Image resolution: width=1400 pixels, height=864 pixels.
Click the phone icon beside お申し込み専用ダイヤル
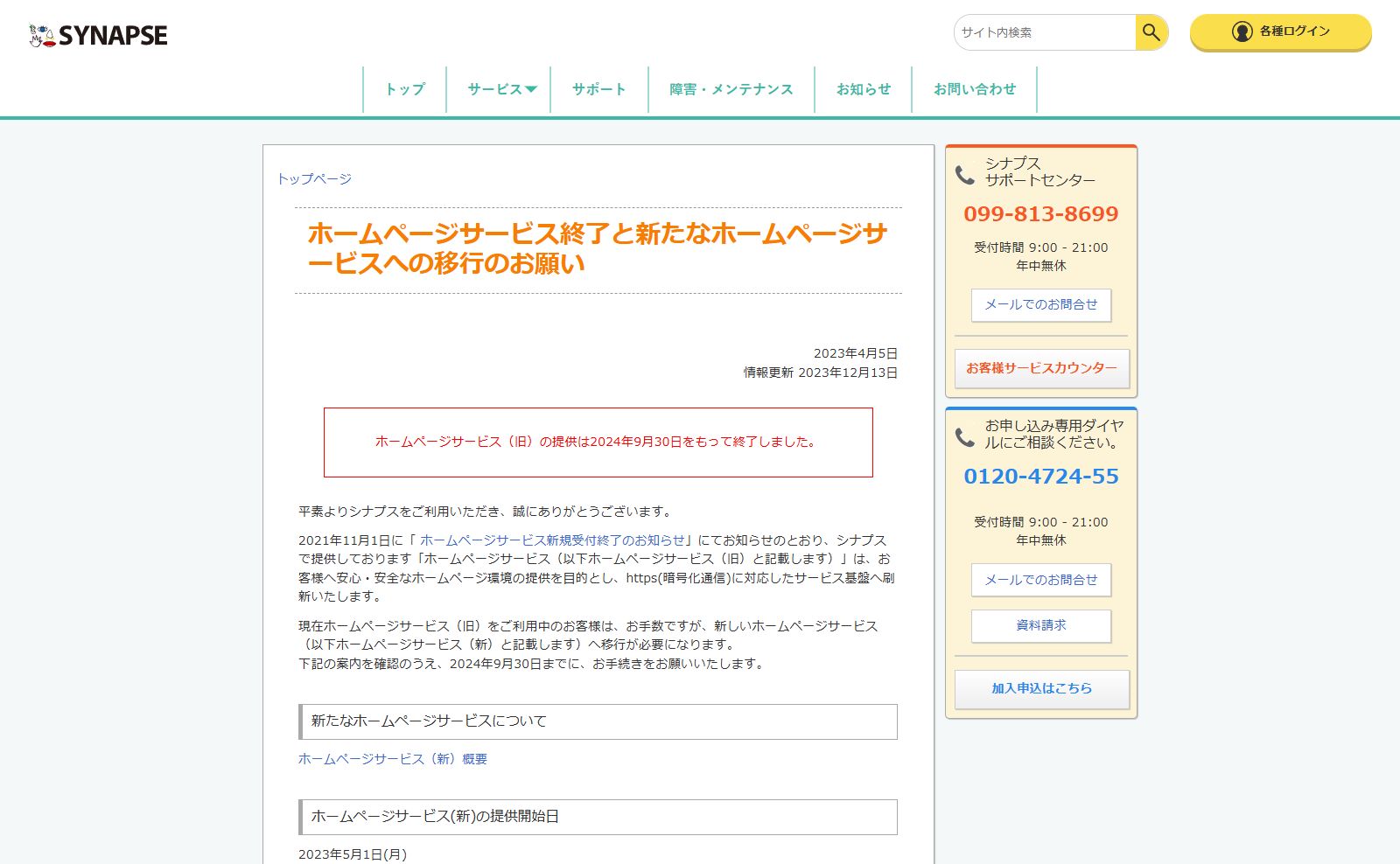pos(964,437)
